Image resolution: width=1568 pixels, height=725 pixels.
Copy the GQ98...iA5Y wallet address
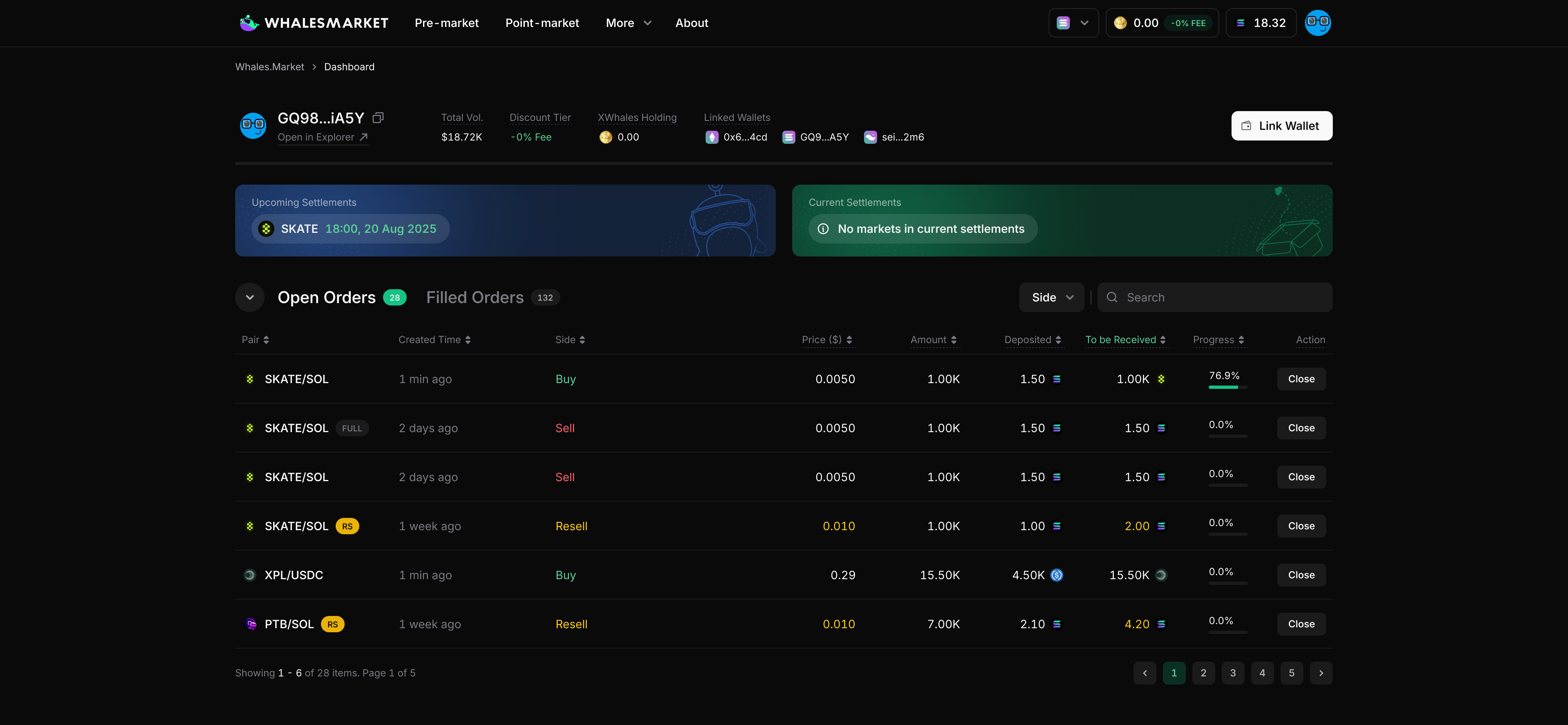378,118
